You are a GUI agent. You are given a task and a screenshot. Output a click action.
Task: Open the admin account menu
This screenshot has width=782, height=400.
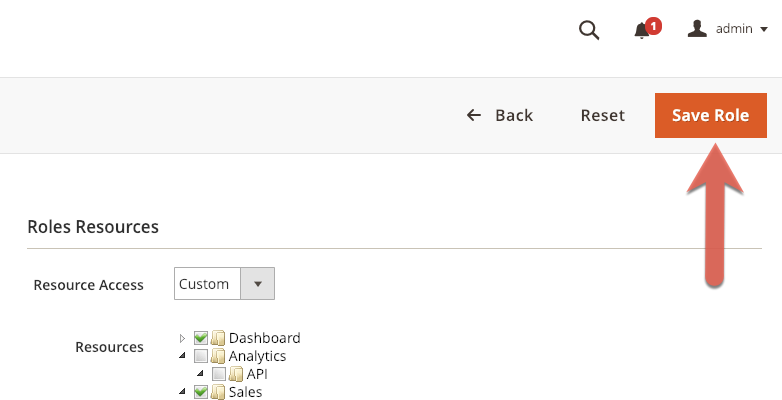[x=741, y=29]
